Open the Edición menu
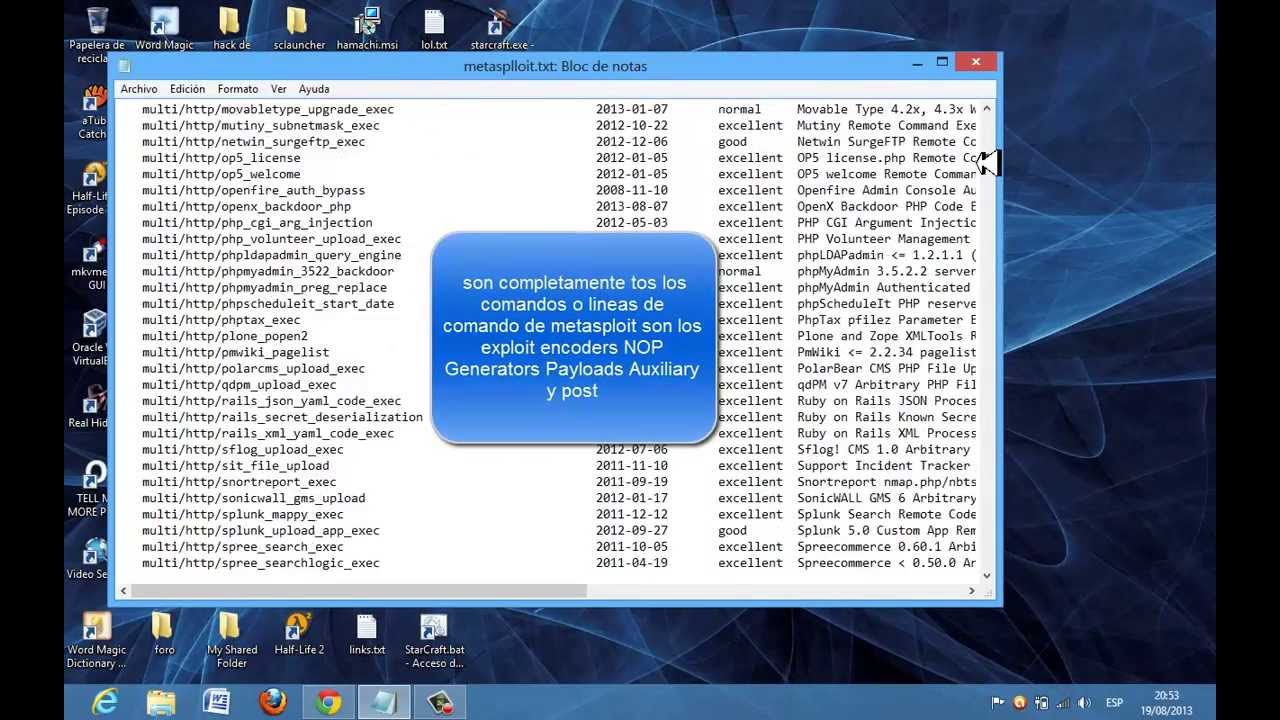The height and width of the screenshot is (720, 1280). coord(187,89)
